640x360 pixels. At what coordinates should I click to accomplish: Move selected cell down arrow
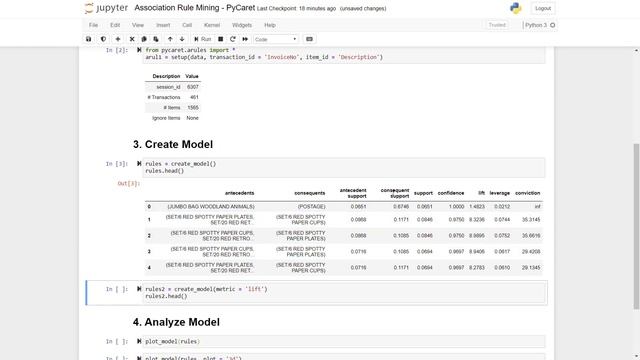pos(182,39)
